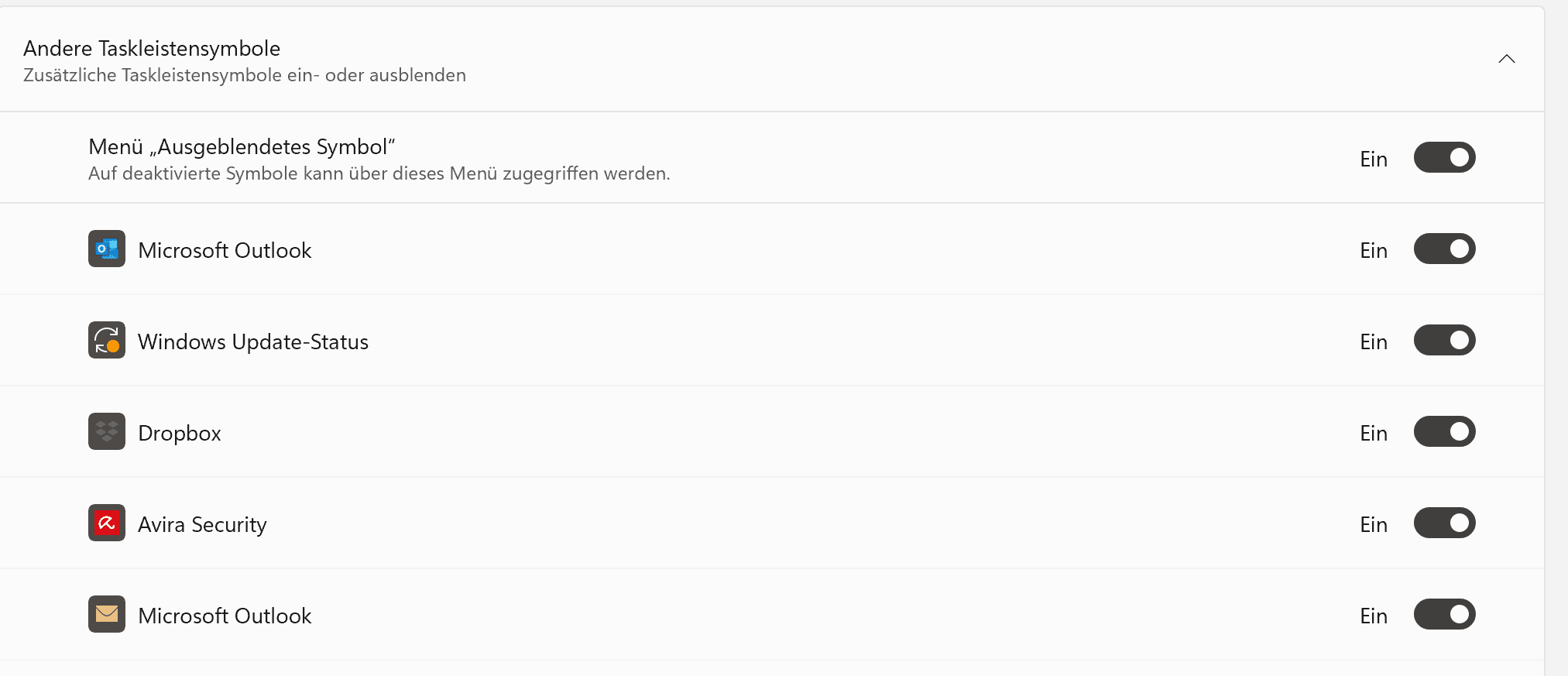Click the "Windows Update-Status" label

coord(253,341)
